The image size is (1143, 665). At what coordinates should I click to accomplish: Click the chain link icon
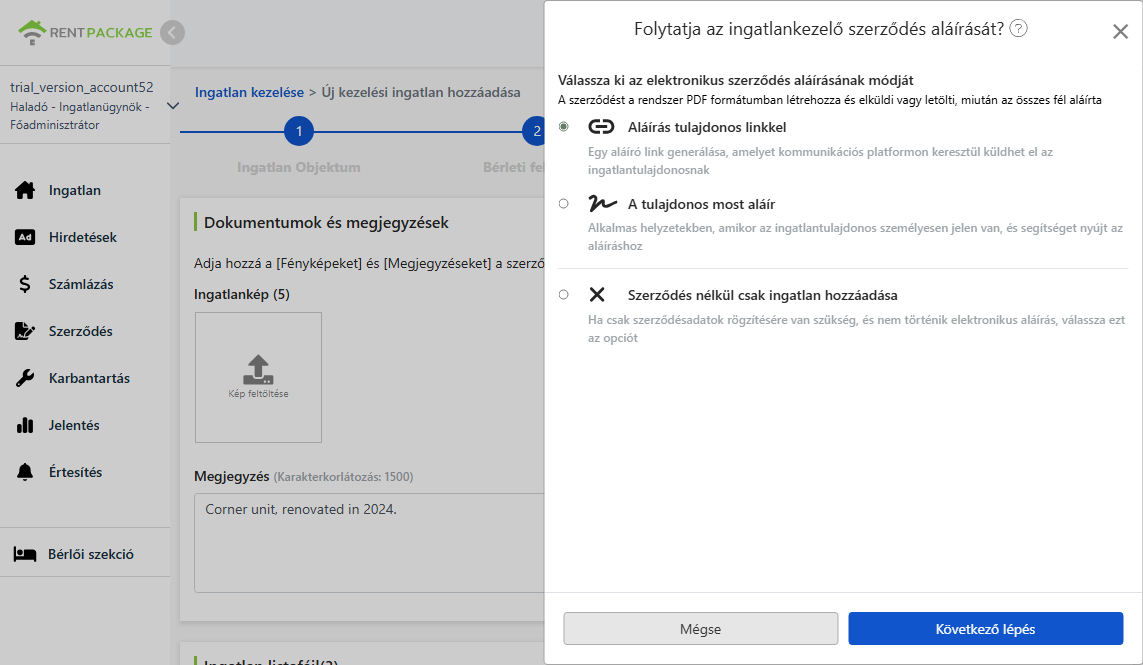tap(601, 127)
